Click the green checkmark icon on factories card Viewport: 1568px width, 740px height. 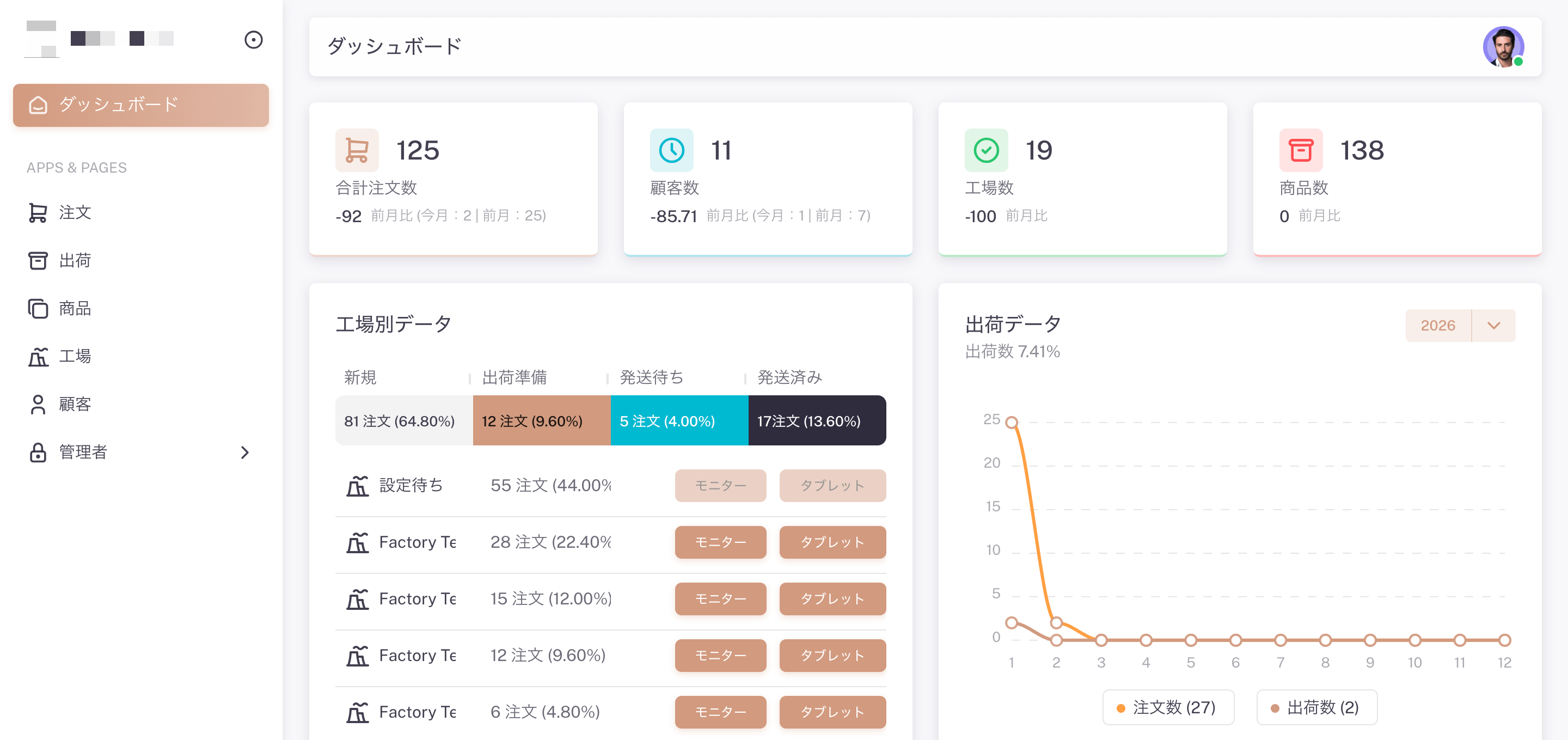tap(986, 150)
